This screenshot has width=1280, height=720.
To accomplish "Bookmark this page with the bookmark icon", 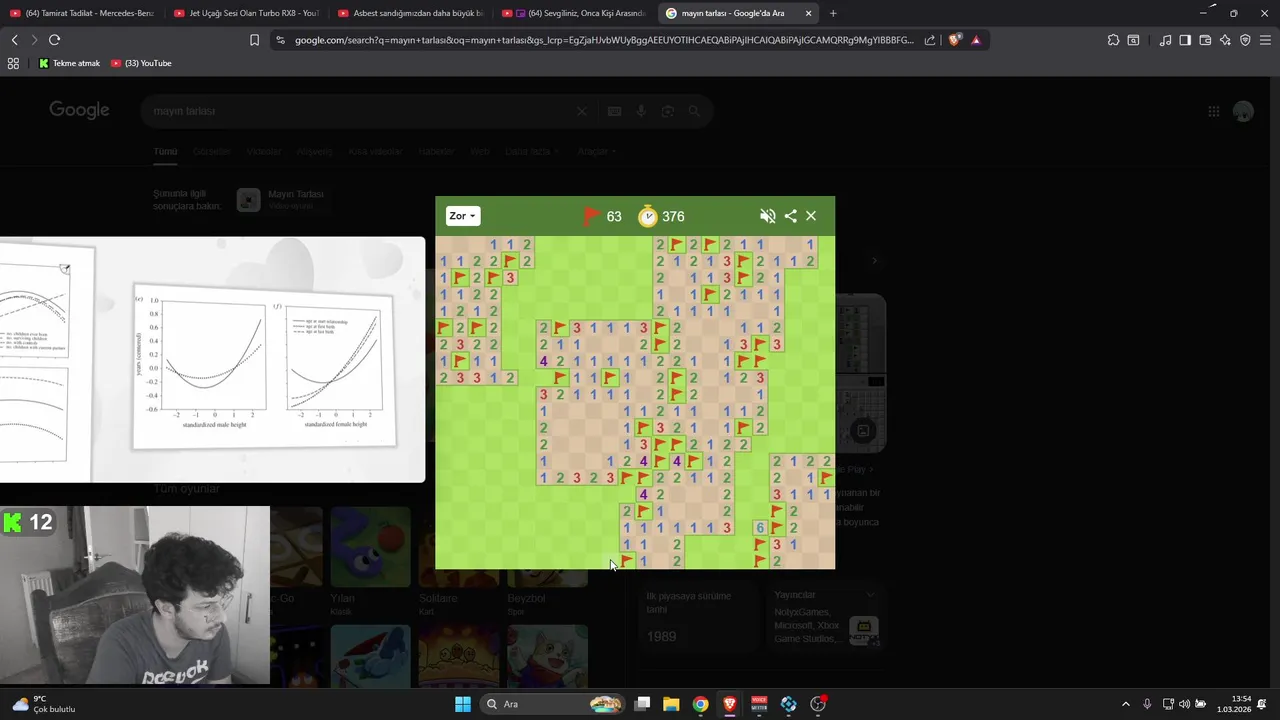I will coord(254,40).
